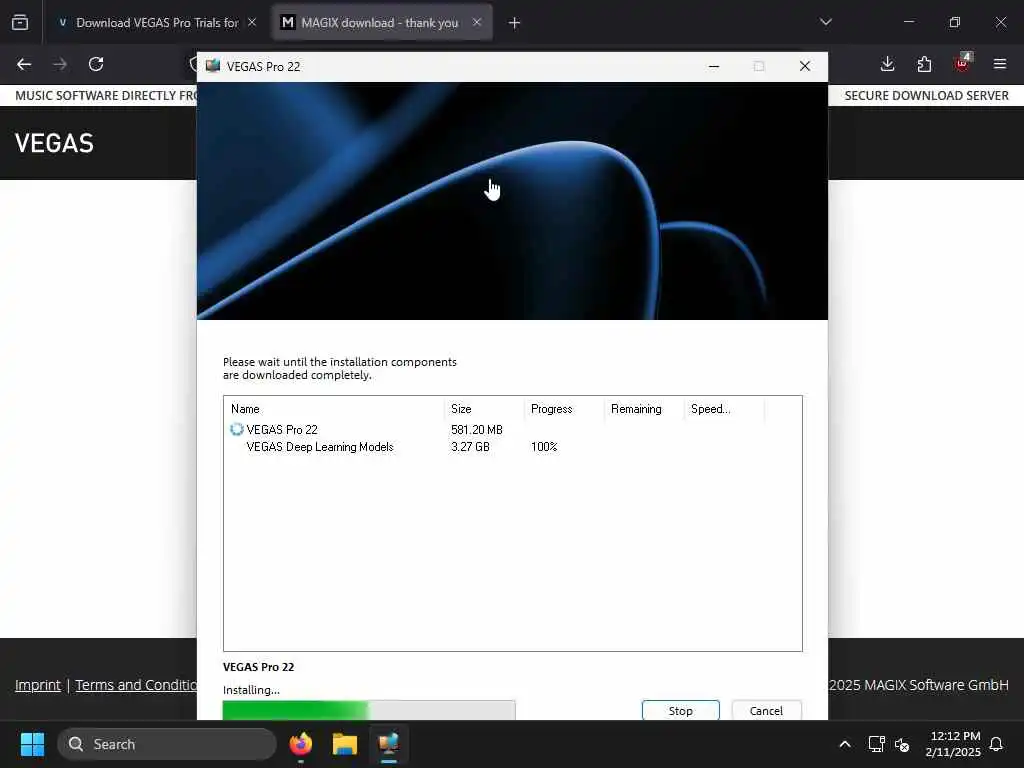1024x768 pixels.
Task: Open Firefox from the taskbar
Action: click(300, 744)
